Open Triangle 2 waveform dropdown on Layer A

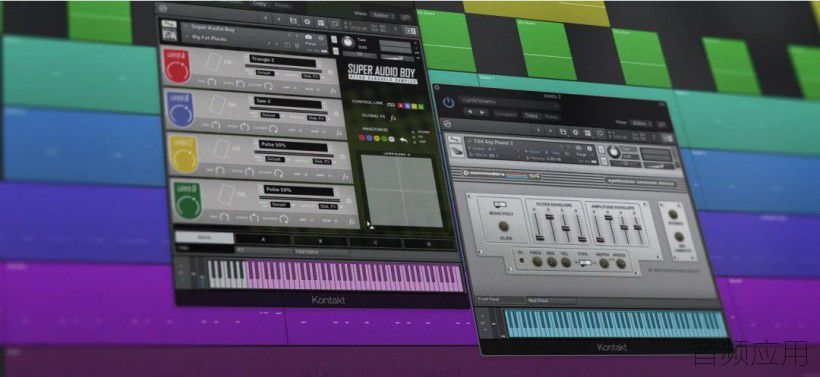click(x=283, y=61)
